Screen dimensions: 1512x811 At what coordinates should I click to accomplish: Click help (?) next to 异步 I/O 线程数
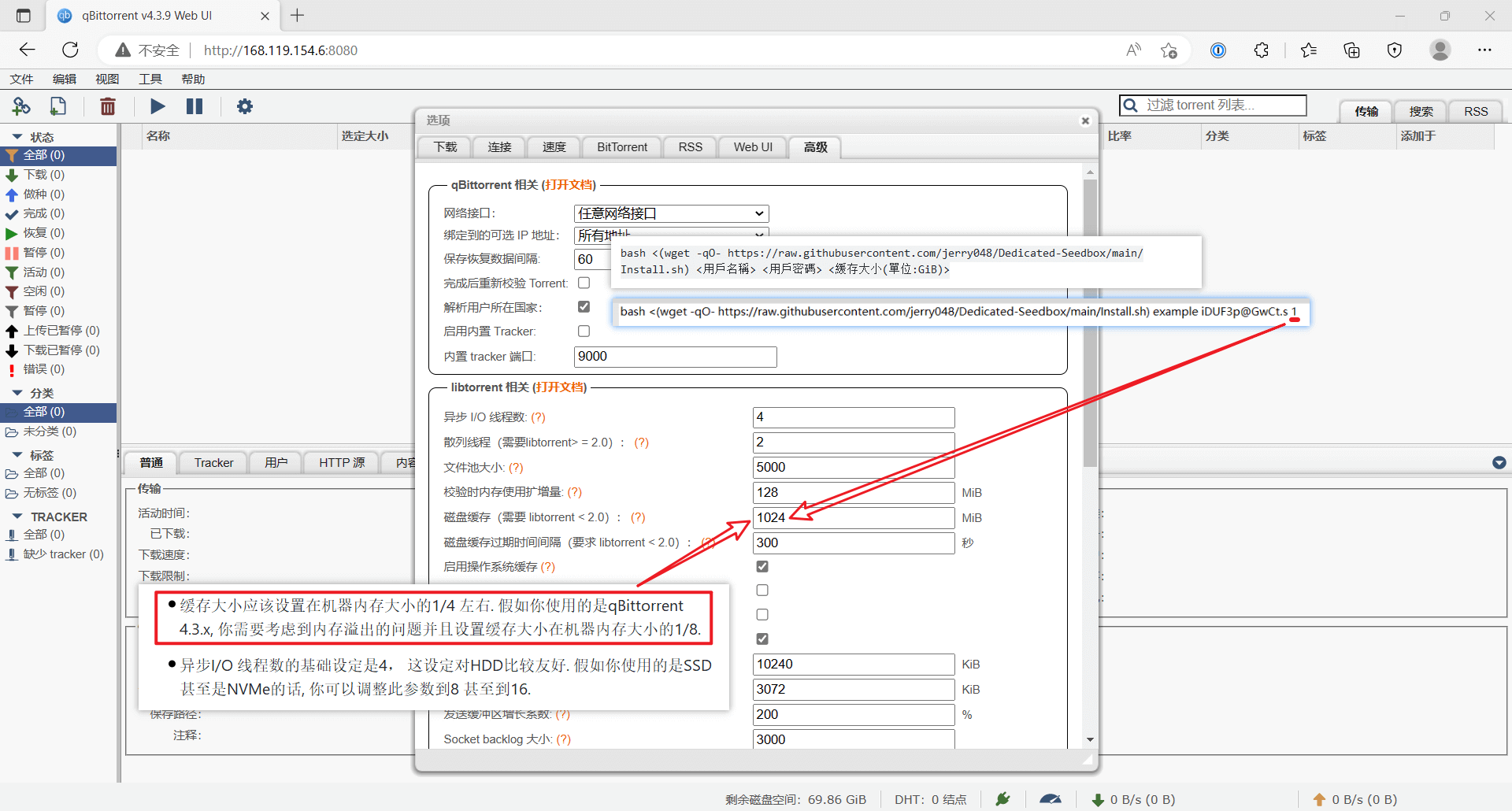538,417
